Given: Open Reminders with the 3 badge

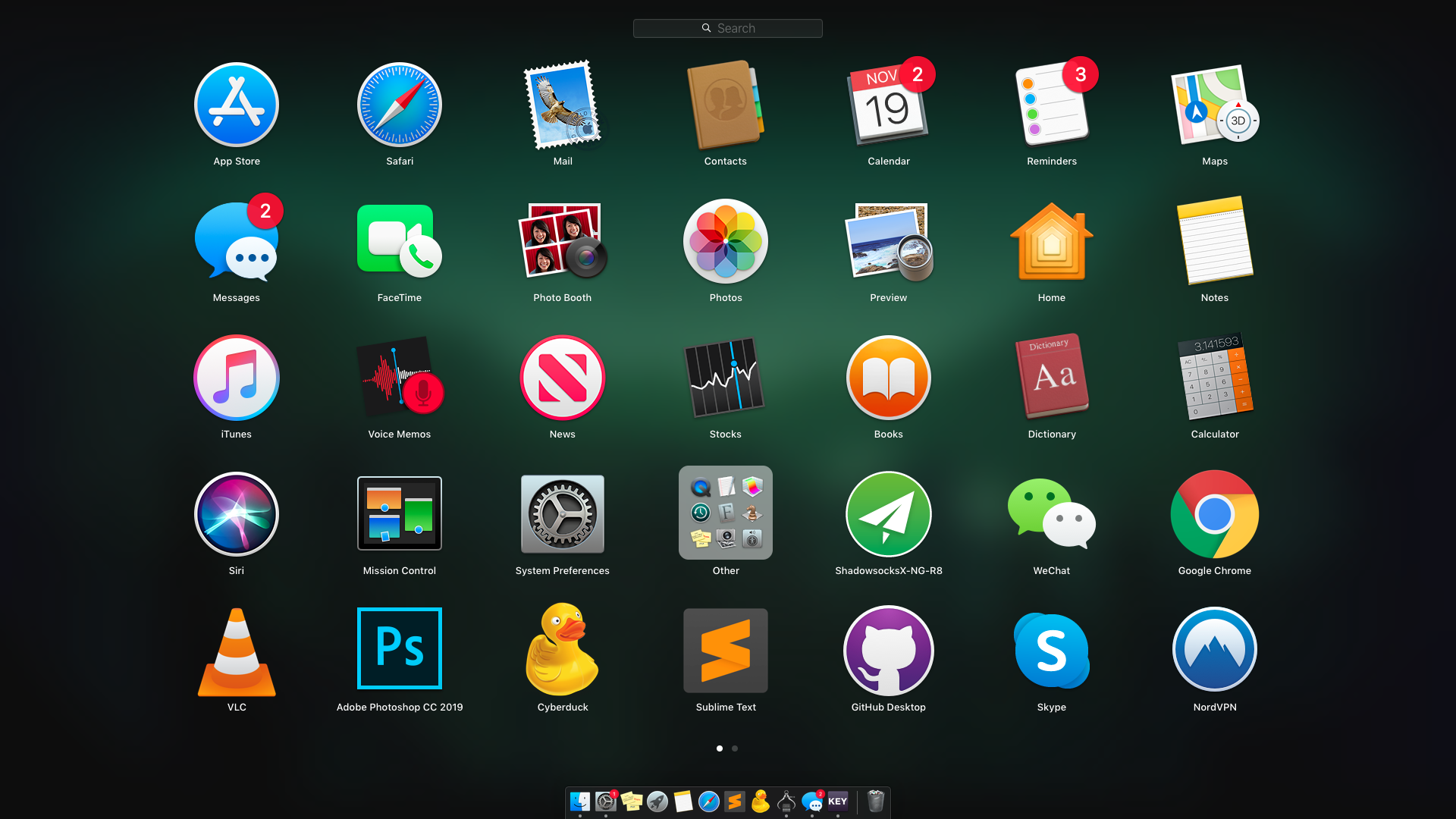Looking at the screenshot, I should click(1052, 105).
